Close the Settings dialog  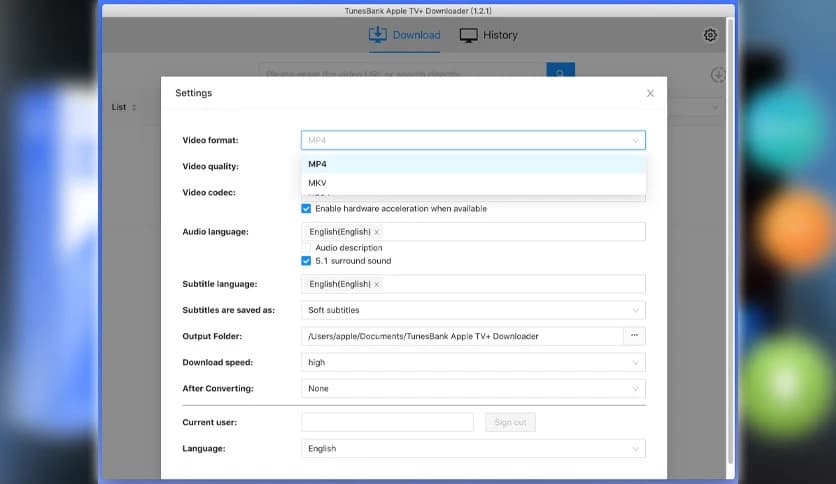click(x=650, y=93)
